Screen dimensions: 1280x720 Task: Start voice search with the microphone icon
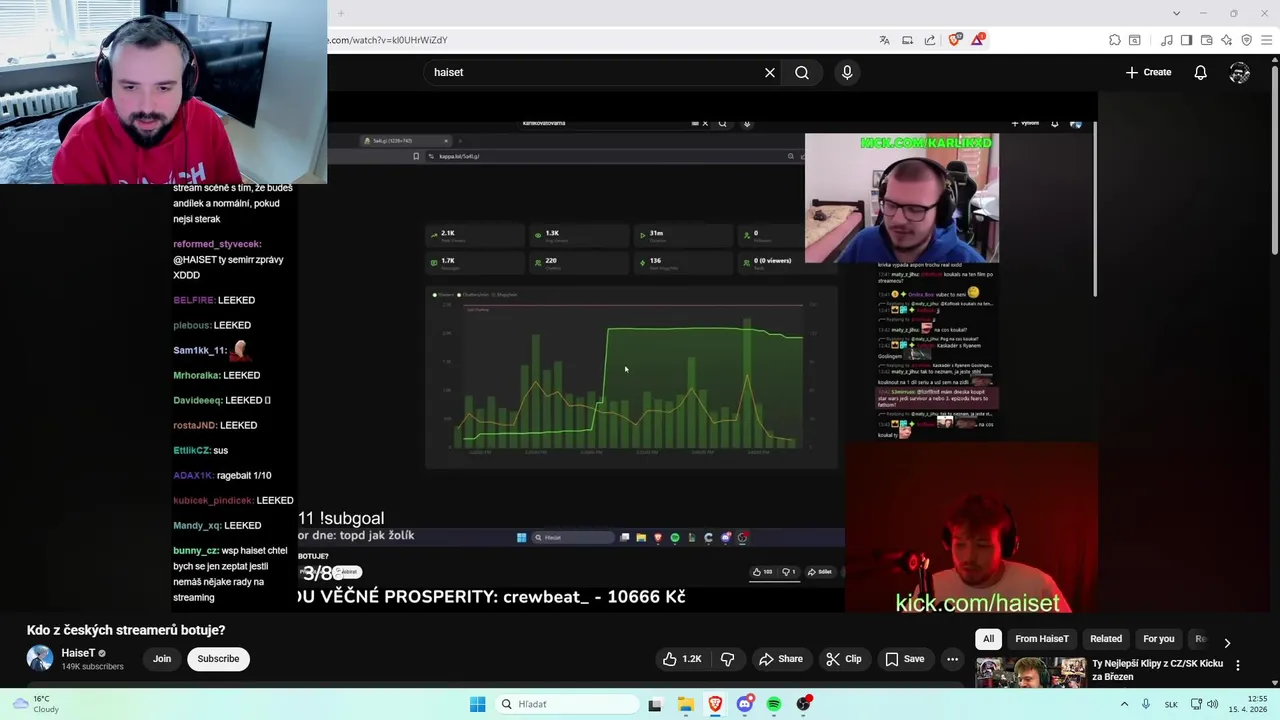tap(847, 72)
